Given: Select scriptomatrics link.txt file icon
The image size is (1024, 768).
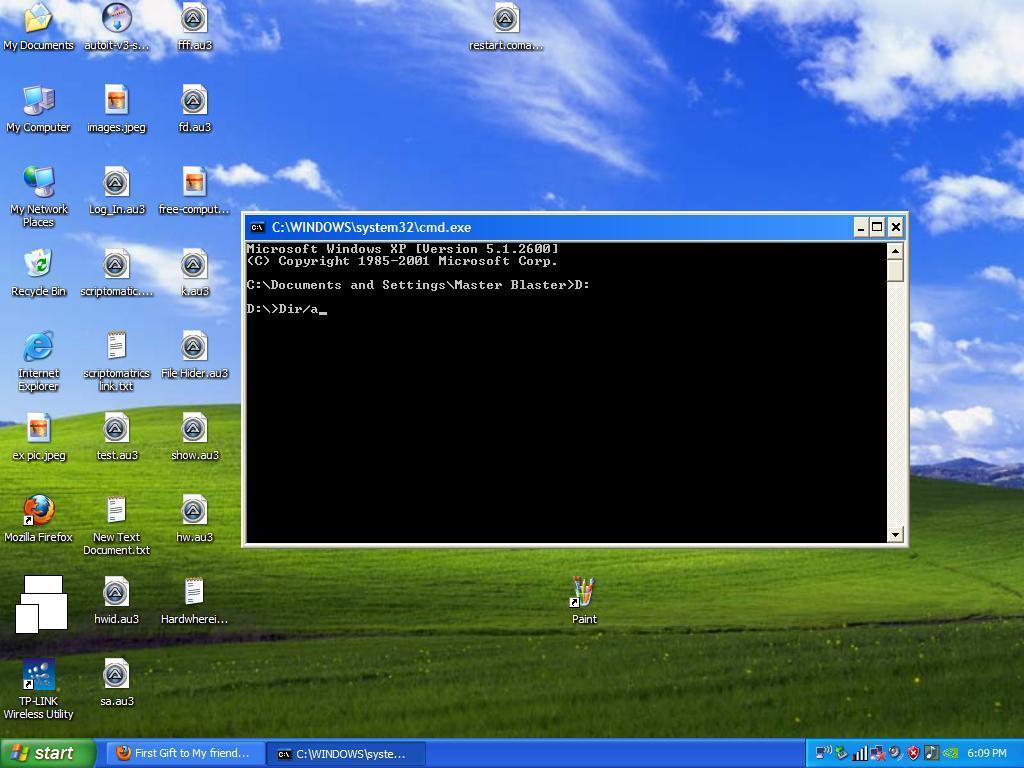Looking at the screenshot, I should [117, 360].
